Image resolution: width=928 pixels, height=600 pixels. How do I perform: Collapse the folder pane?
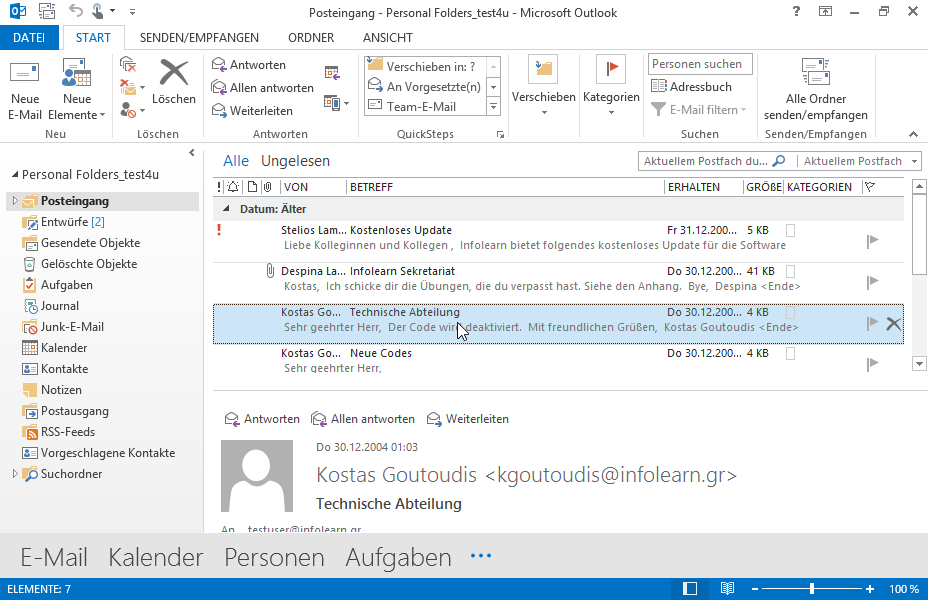click(x=192, y=153)
